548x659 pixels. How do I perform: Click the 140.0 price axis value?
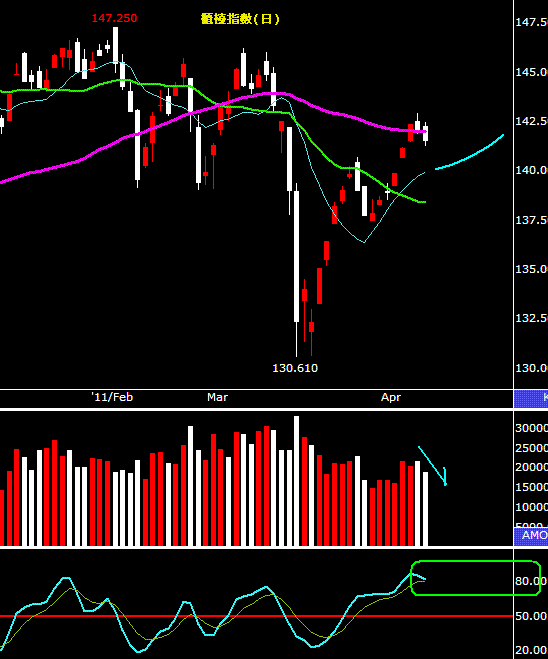click(532, 170)
